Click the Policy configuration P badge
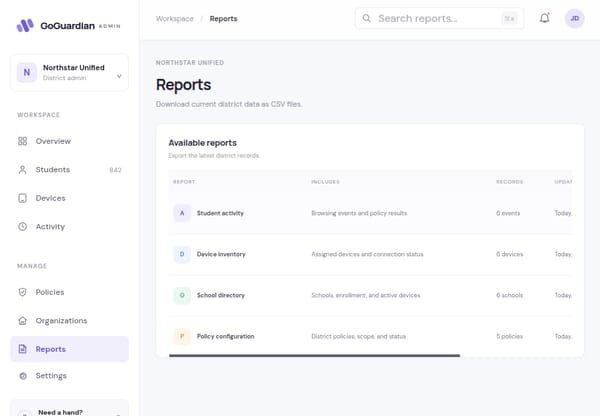The height and width of the screenshot is (416, 600). [x=182, y=336]
